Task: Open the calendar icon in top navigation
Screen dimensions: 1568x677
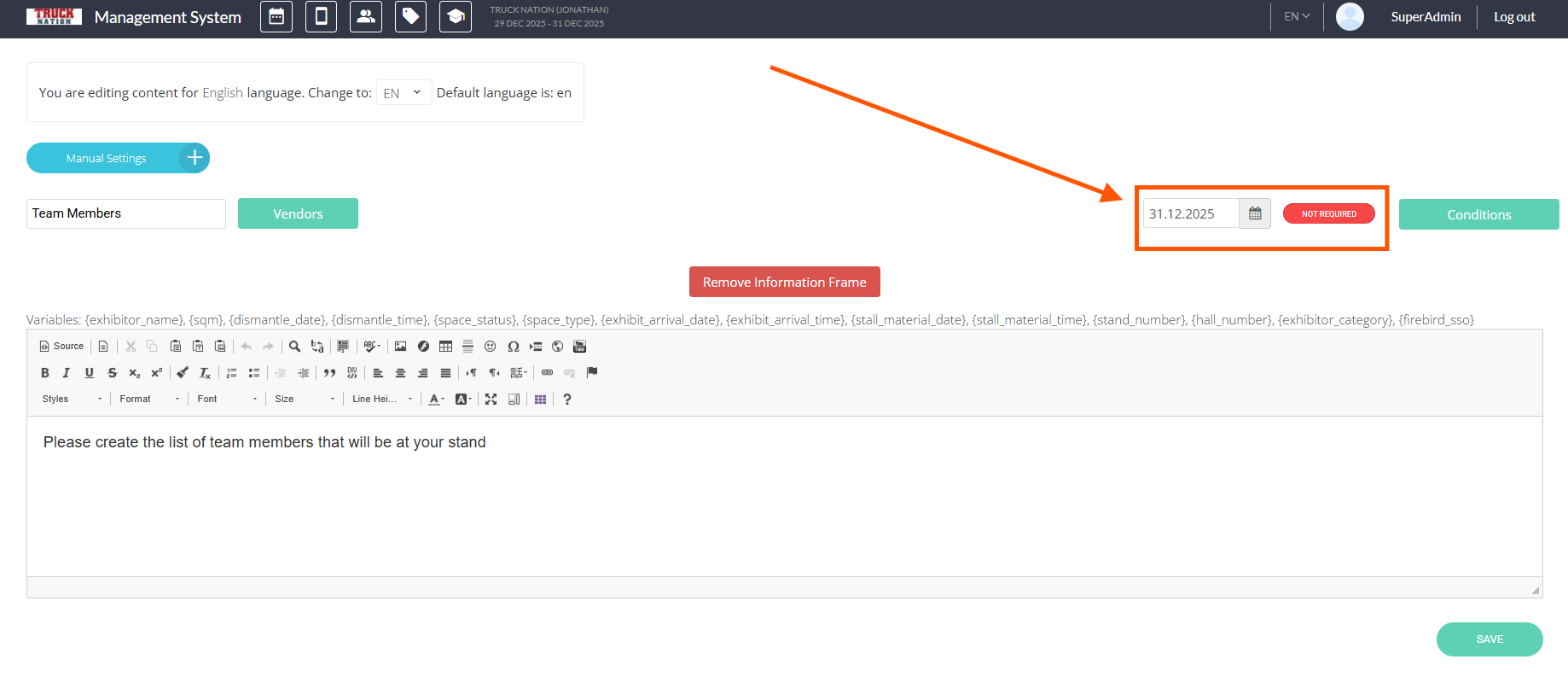Action: click(x=276, y=17)
